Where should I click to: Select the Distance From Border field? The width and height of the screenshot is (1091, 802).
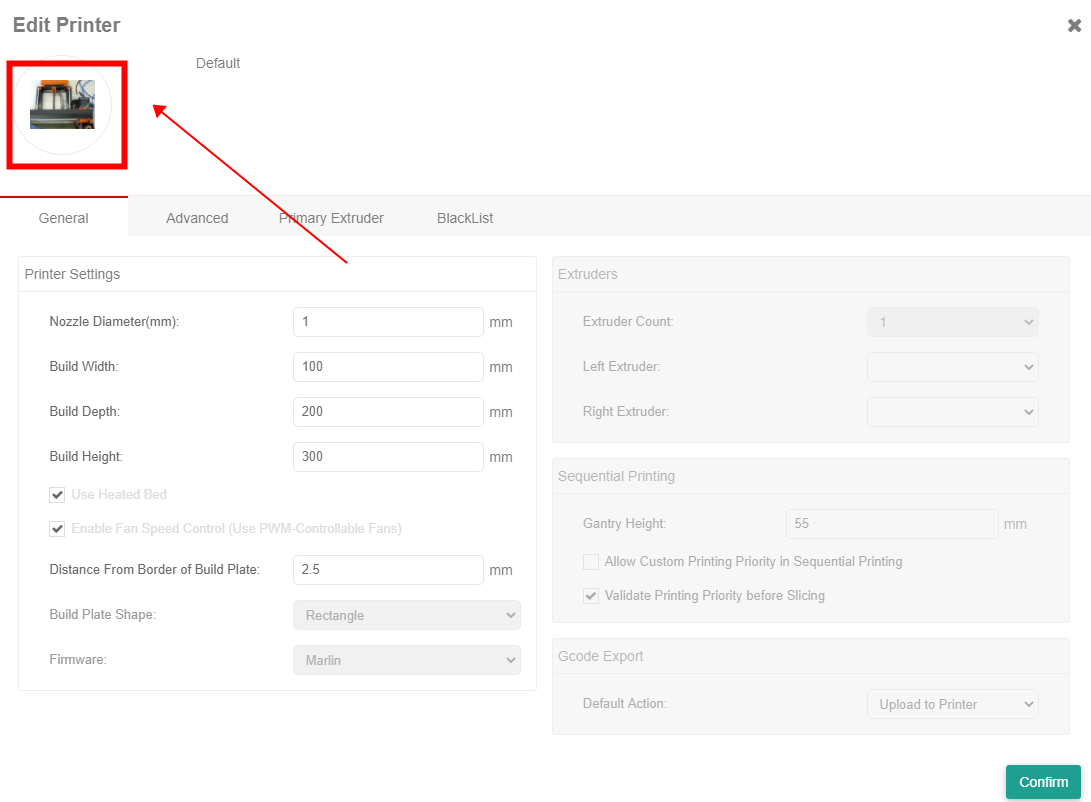tap(388, 570)
